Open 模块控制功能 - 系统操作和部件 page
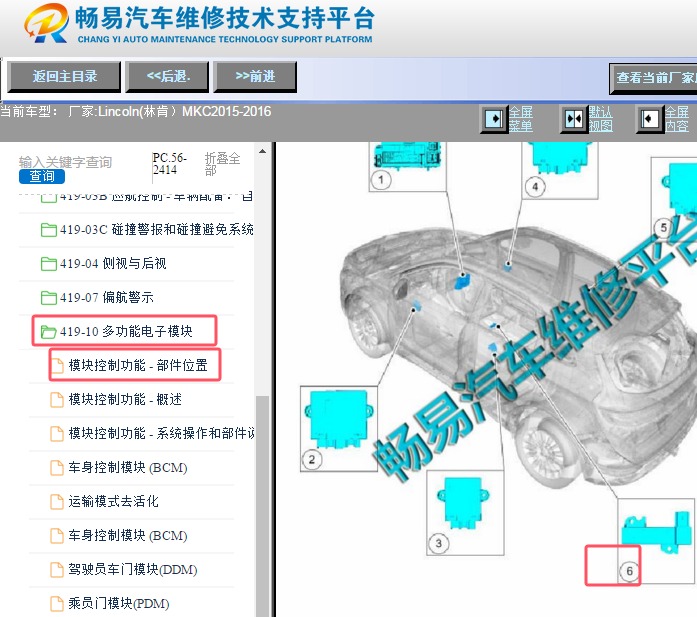This screenshot has height=617, width=697. [162, 433]
